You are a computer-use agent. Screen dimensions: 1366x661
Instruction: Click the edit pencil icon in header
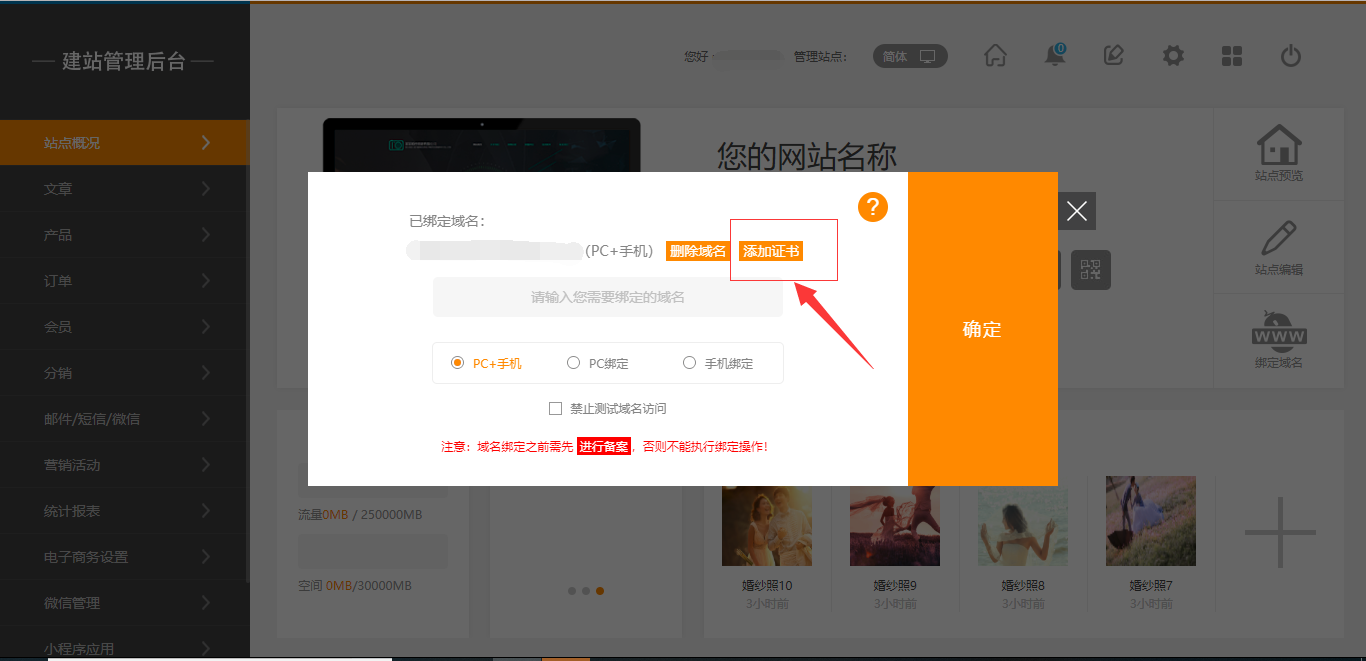click(1113, 56)
